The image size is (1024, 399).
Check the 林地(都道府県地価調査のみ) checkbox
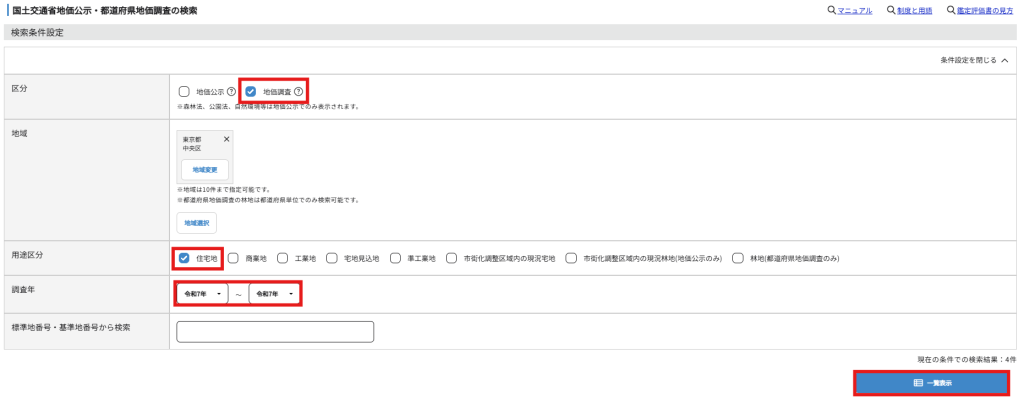click(x=738, y=258)
